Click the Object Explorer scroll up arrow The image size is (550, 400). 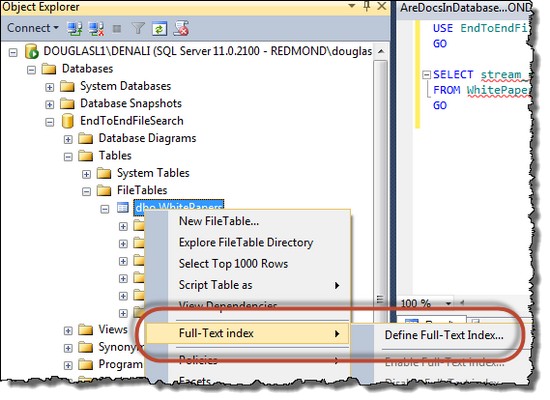pyautogui.click(x=381, y=51)
